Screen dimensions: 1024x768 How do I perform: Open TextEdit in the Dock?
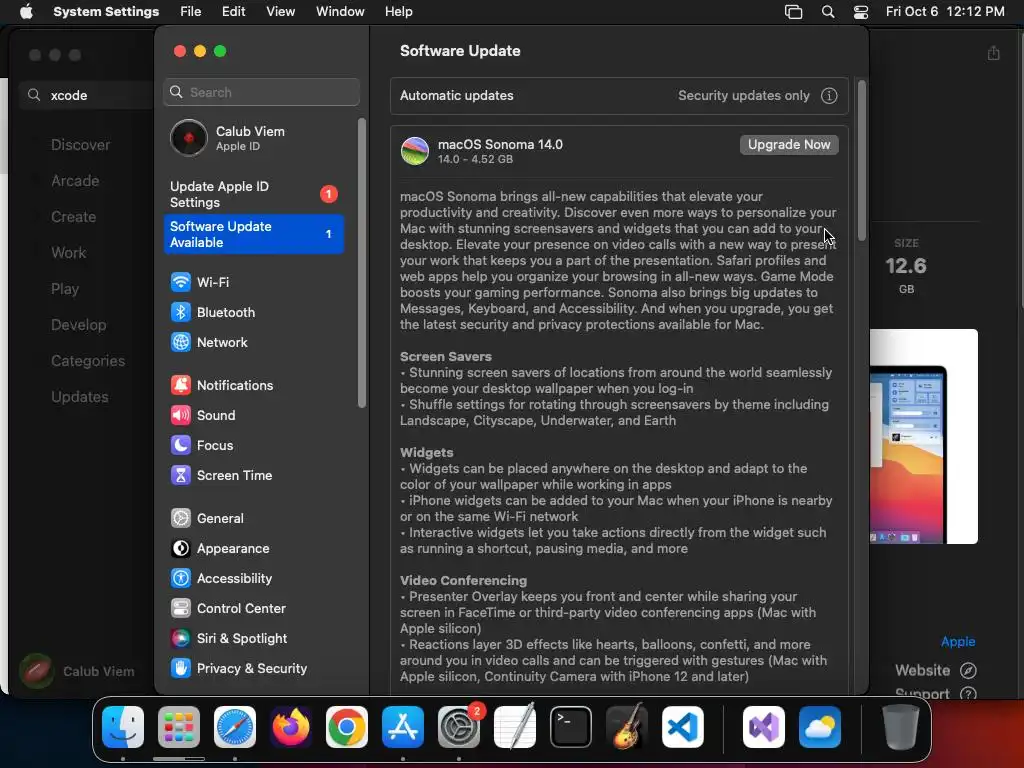[515, 727]
